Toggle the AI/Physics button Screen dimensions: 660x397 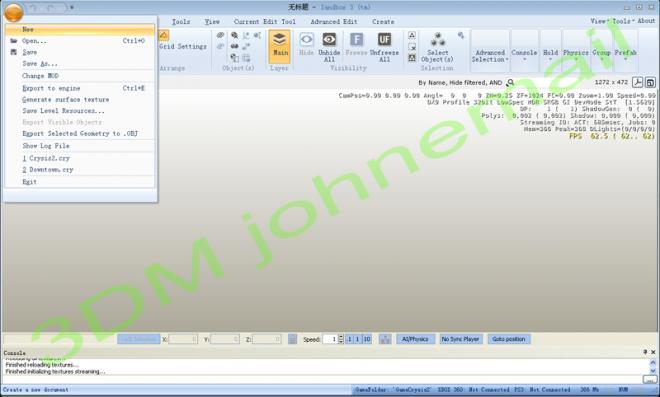point(415,339)
